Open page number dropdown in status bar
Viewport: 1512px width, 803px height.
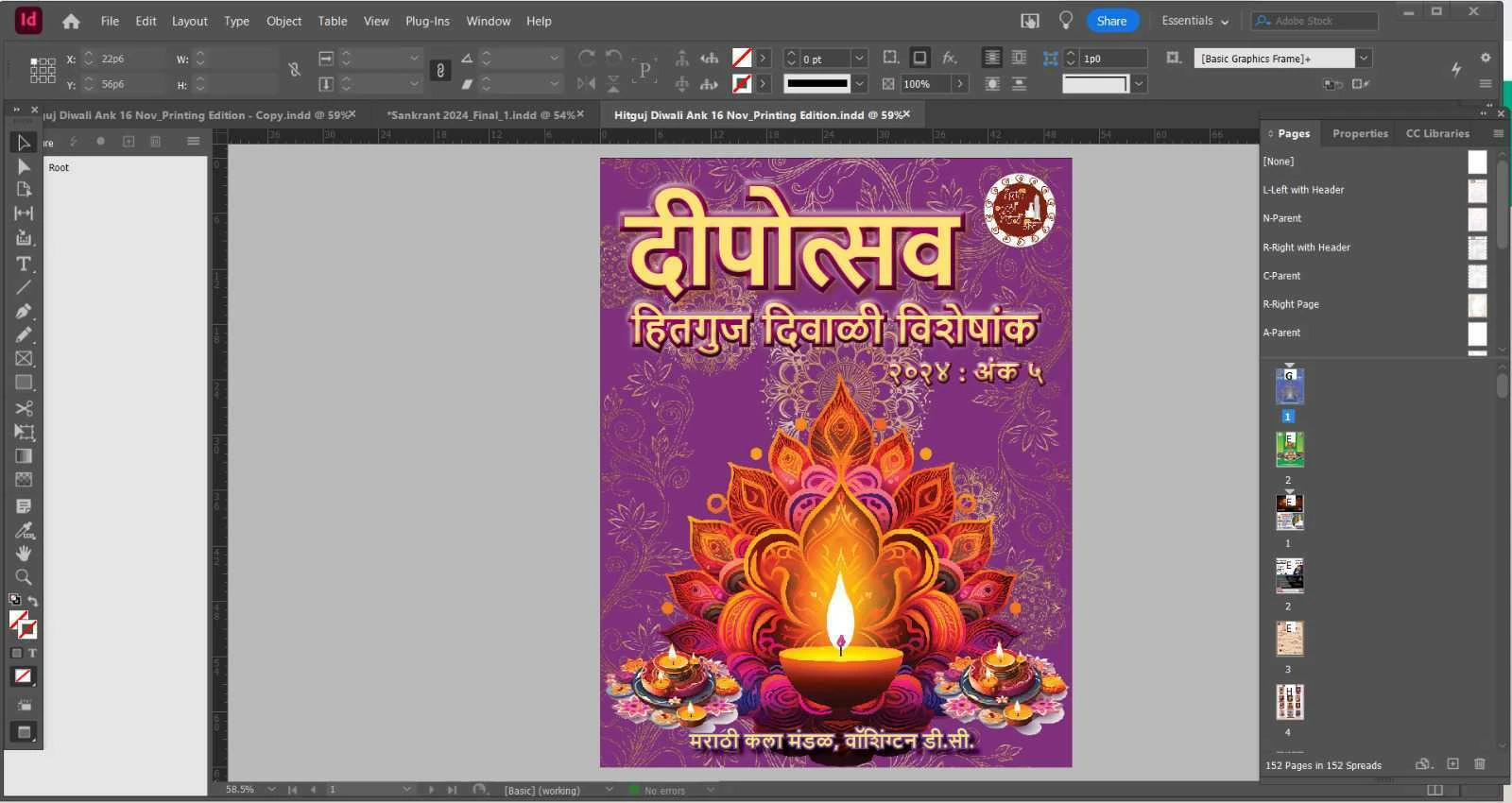[x=407, y=790]
